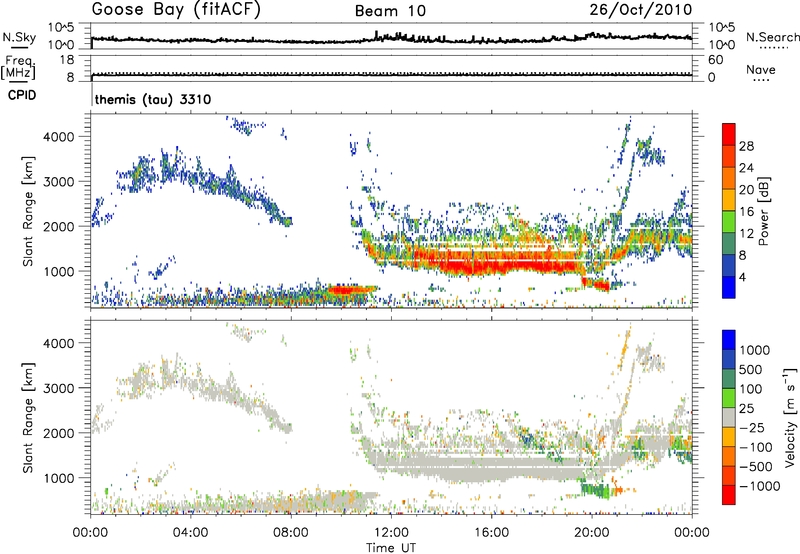Click the "CPID" row label

pyautogui.click(x=22, y=95)
